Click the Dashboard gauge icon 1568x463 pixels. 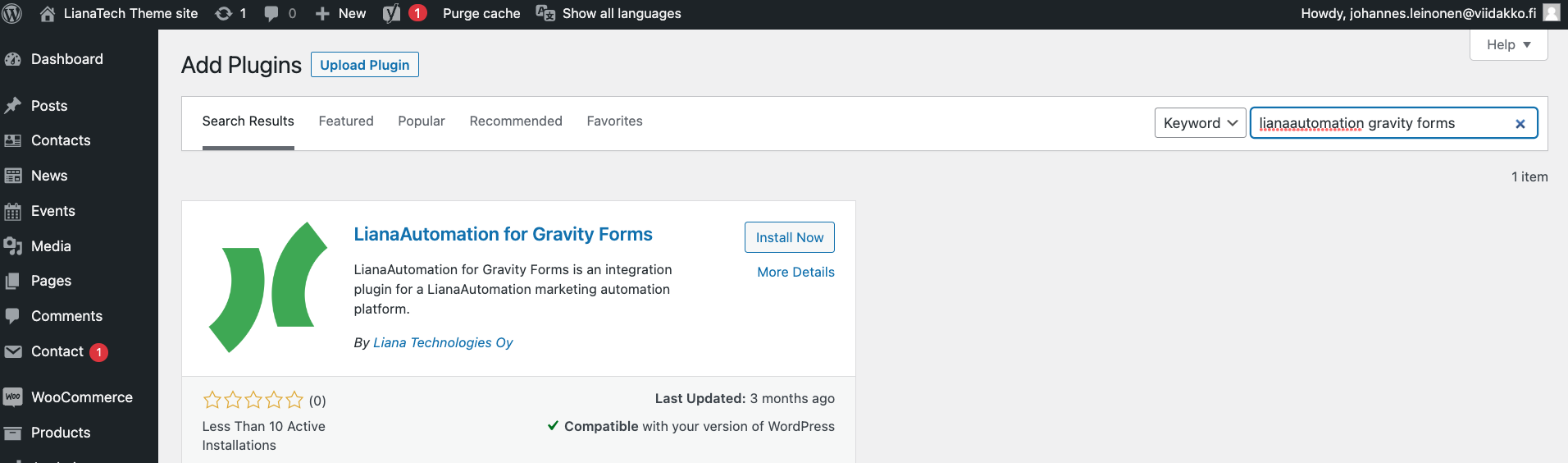[12, 59]
